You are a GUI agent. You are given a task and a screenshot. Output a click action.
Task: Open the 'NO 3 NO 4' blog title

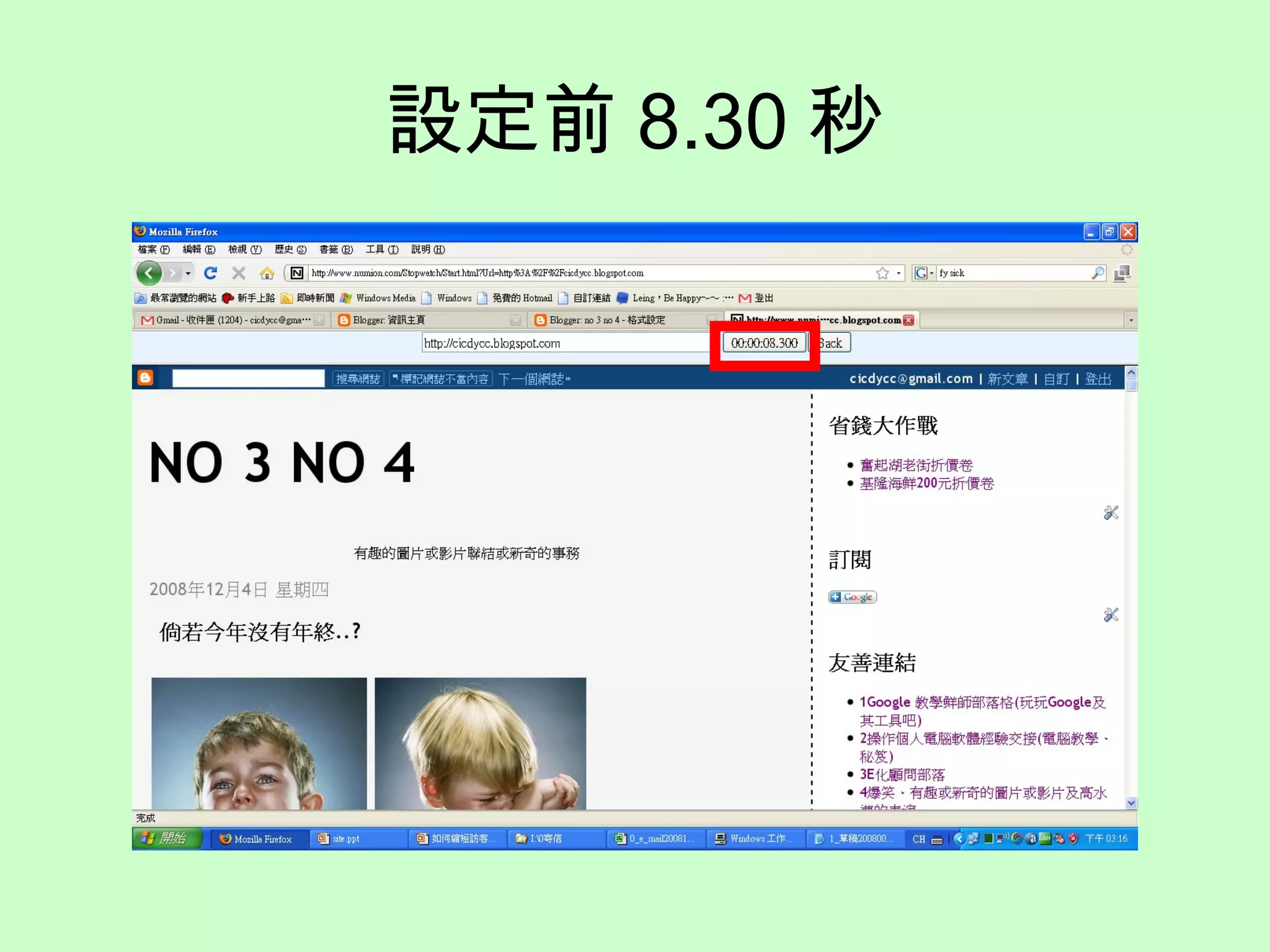click(x=282, y=462)
